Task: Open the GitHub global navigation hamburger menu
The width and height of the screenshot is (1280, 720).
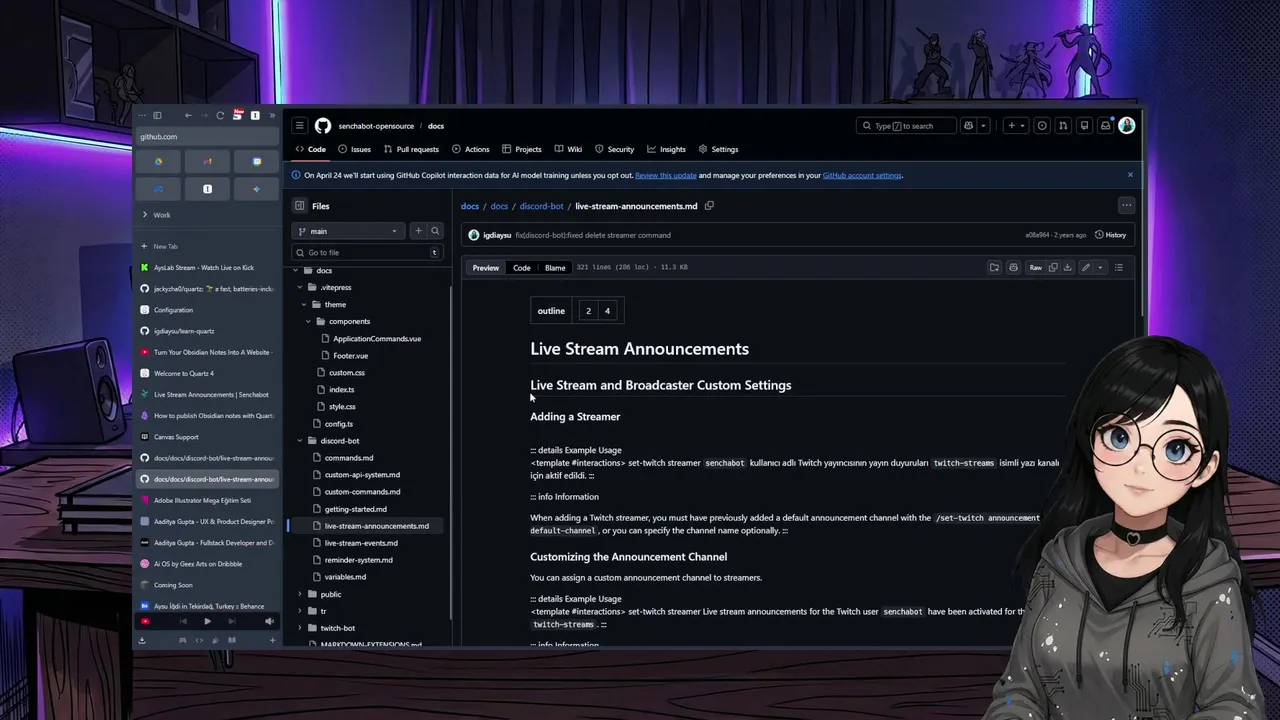Action: point(299,126)
